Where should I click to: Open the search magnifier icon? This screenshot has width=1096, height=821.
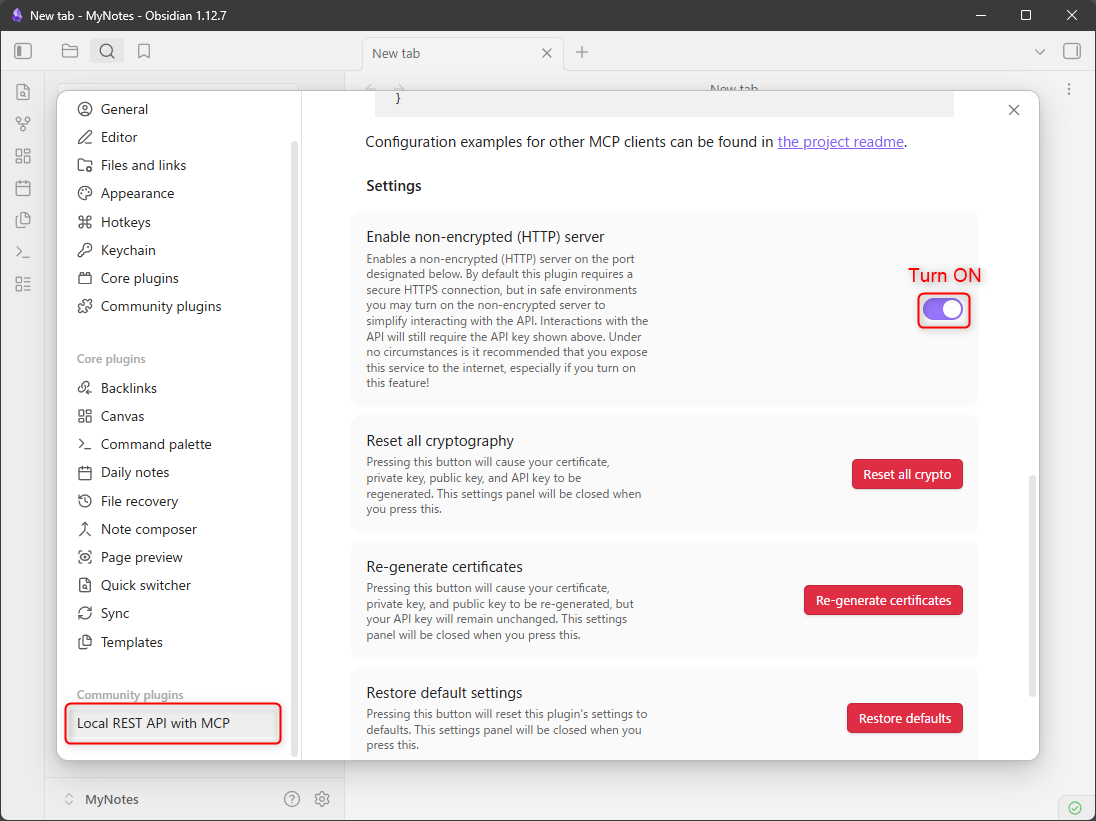[107, 51]
